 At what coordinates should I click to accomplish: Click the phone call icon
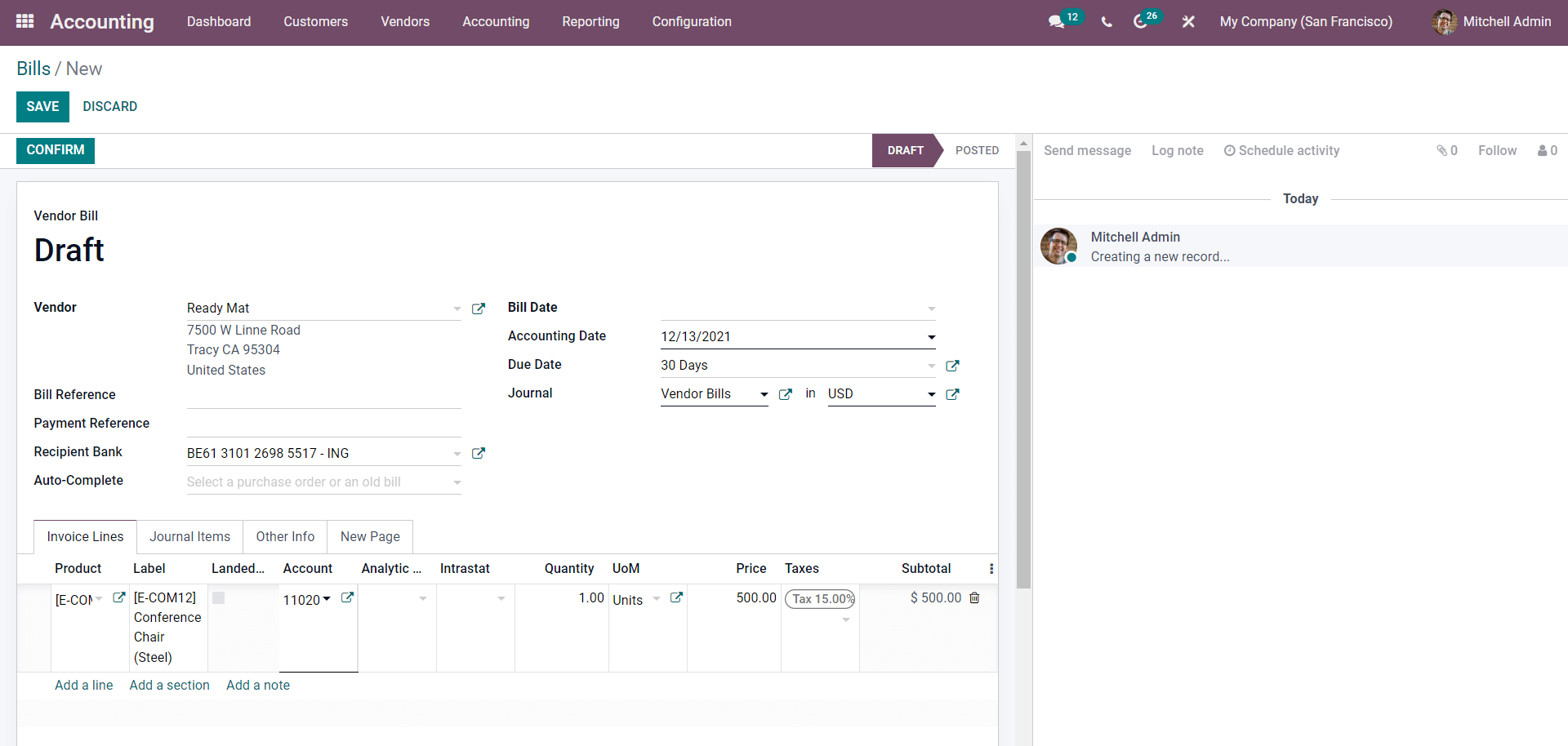(x=1107, y=22)
